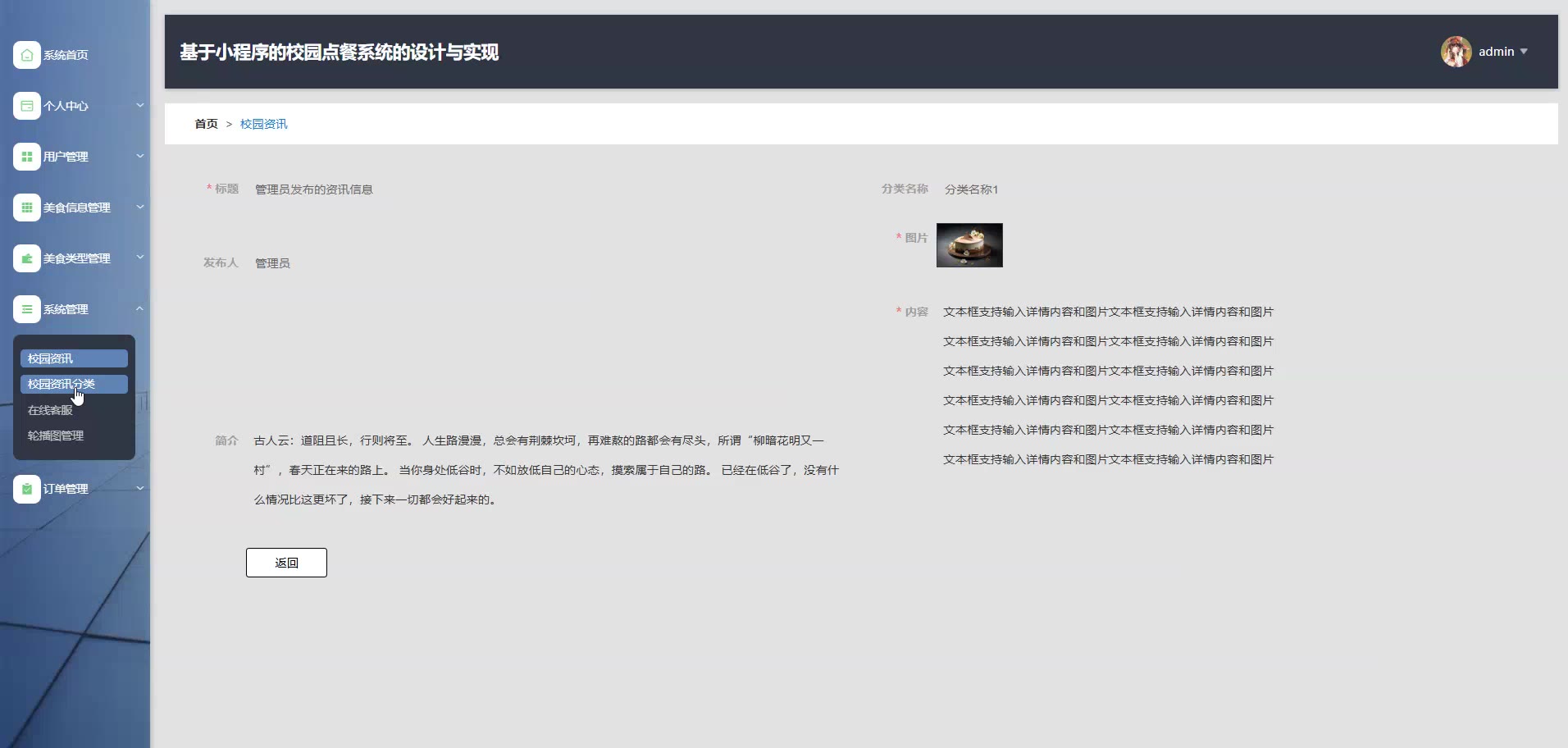Open the 在线客服 submenu item
1568x748 pixels.
(x=50, y=410)
